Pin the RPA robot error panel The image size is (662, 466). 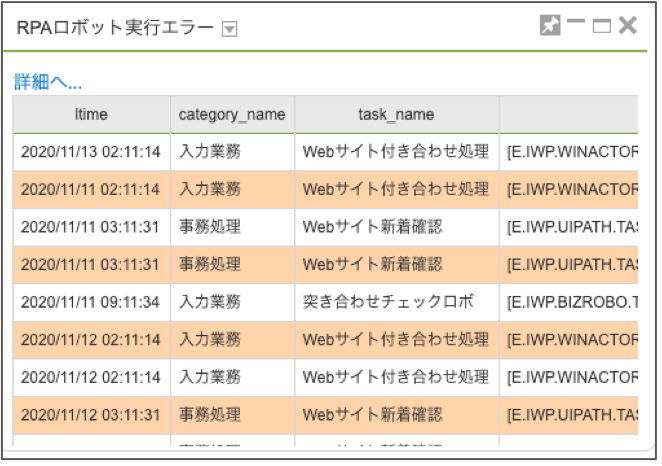pyautogui.click(x=550, y=25)
